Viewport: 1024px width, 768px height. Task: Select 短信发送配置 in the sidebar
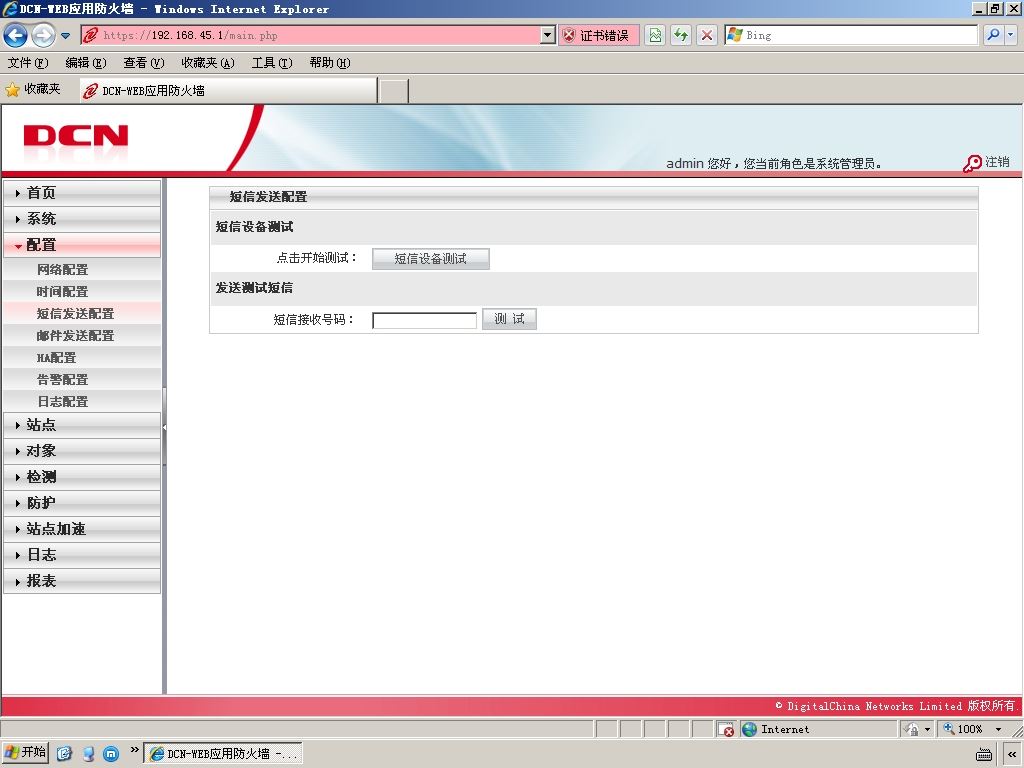tap(82, 314)
